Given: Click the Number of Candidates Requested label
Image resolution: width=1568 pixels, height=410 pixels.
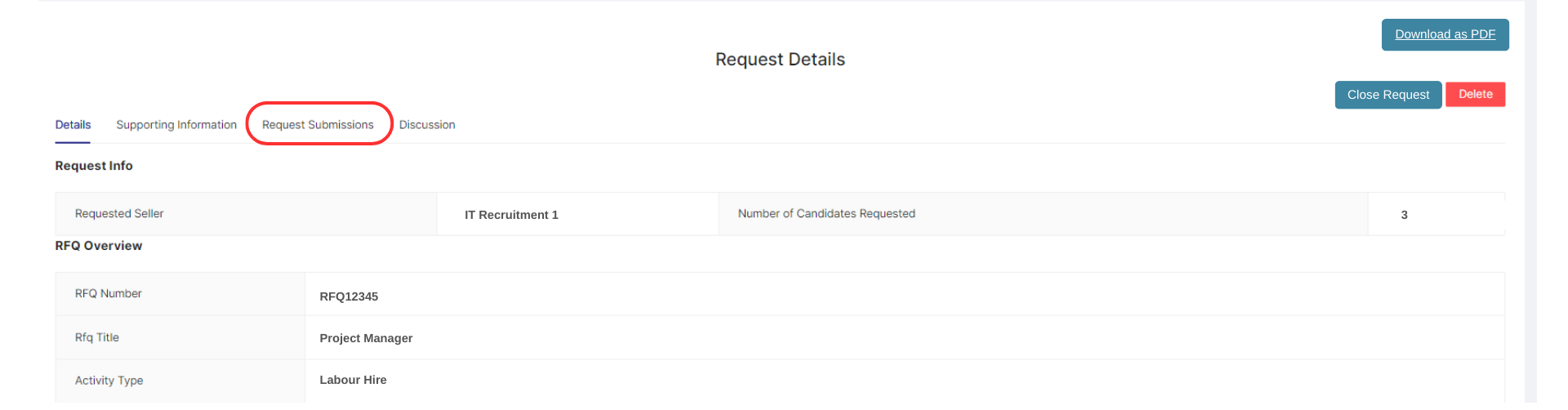Looking at the screenshot, I should [x=826, y=214].
